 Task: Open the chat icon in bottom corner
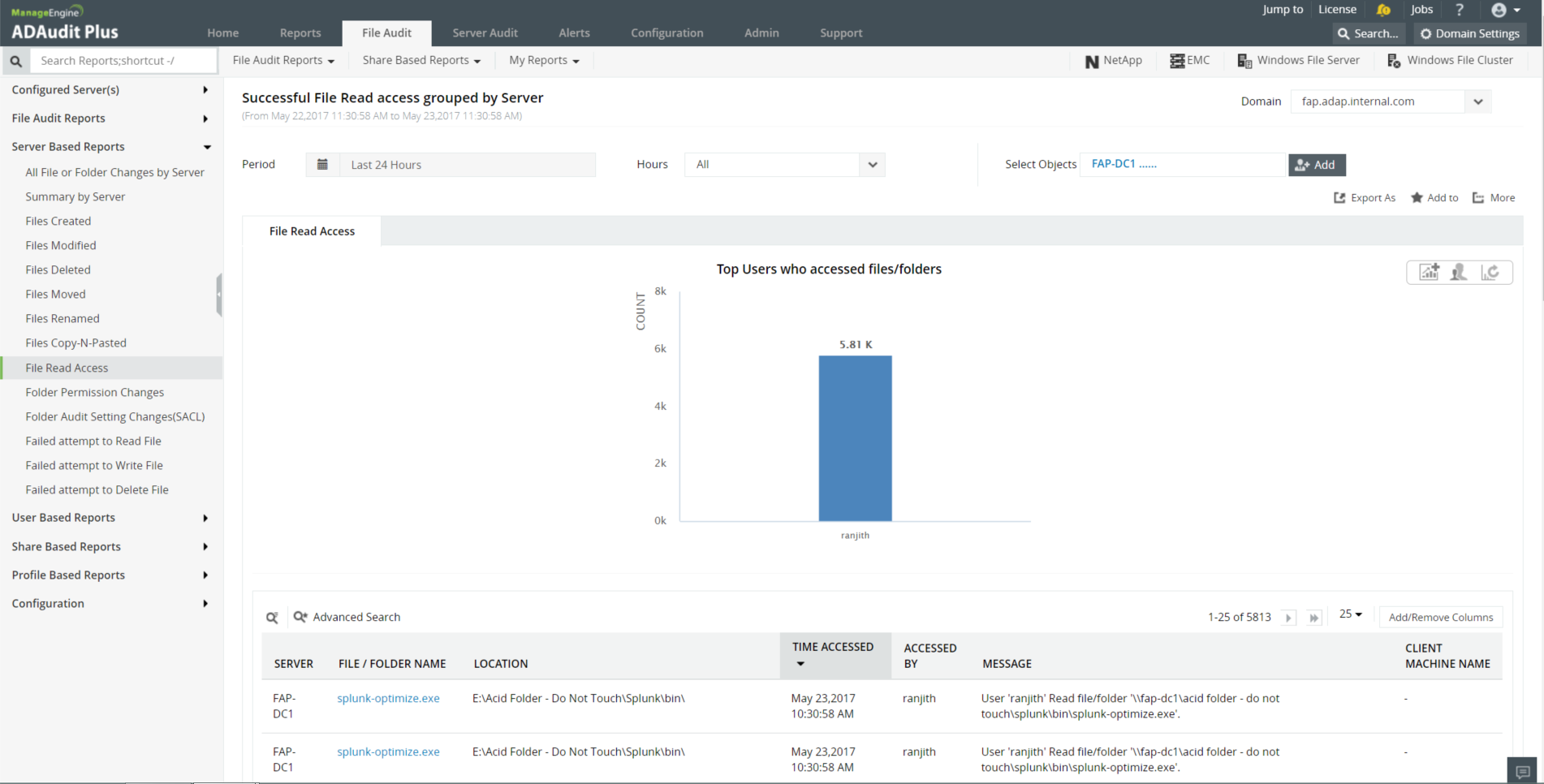tap(1523, 771)
